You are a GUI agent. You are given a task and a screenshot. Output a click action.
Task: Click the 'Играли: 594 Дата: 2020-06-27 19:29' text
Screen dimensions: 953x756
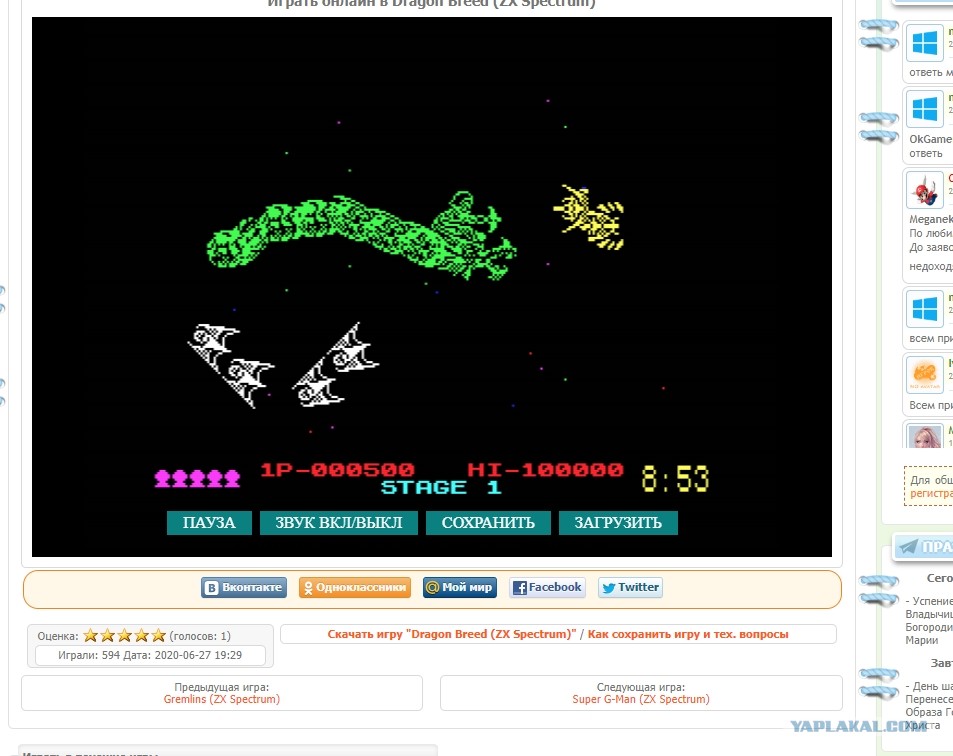click(x=150, y=655)
